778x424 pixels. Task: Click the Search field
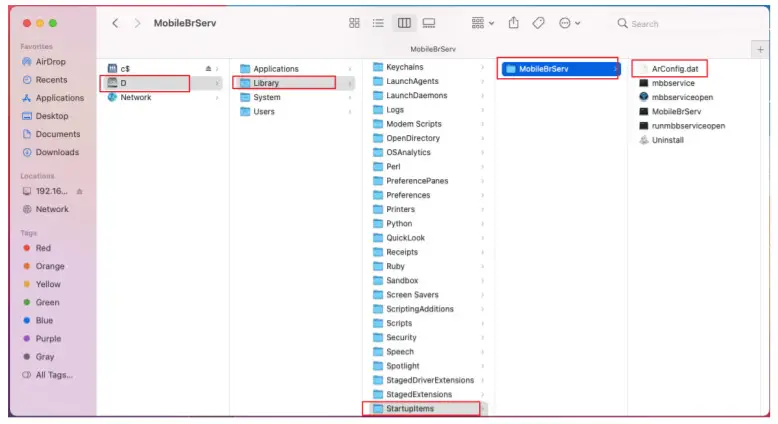coord(686,24)
